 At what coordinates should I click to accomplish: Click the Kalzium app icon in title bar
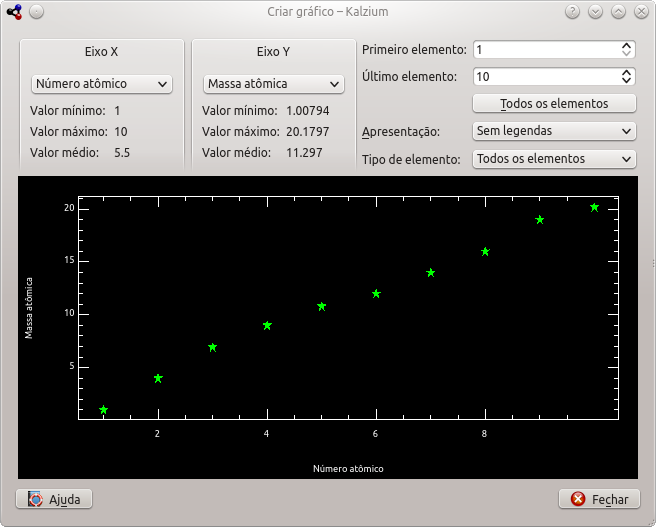[14, 12]
